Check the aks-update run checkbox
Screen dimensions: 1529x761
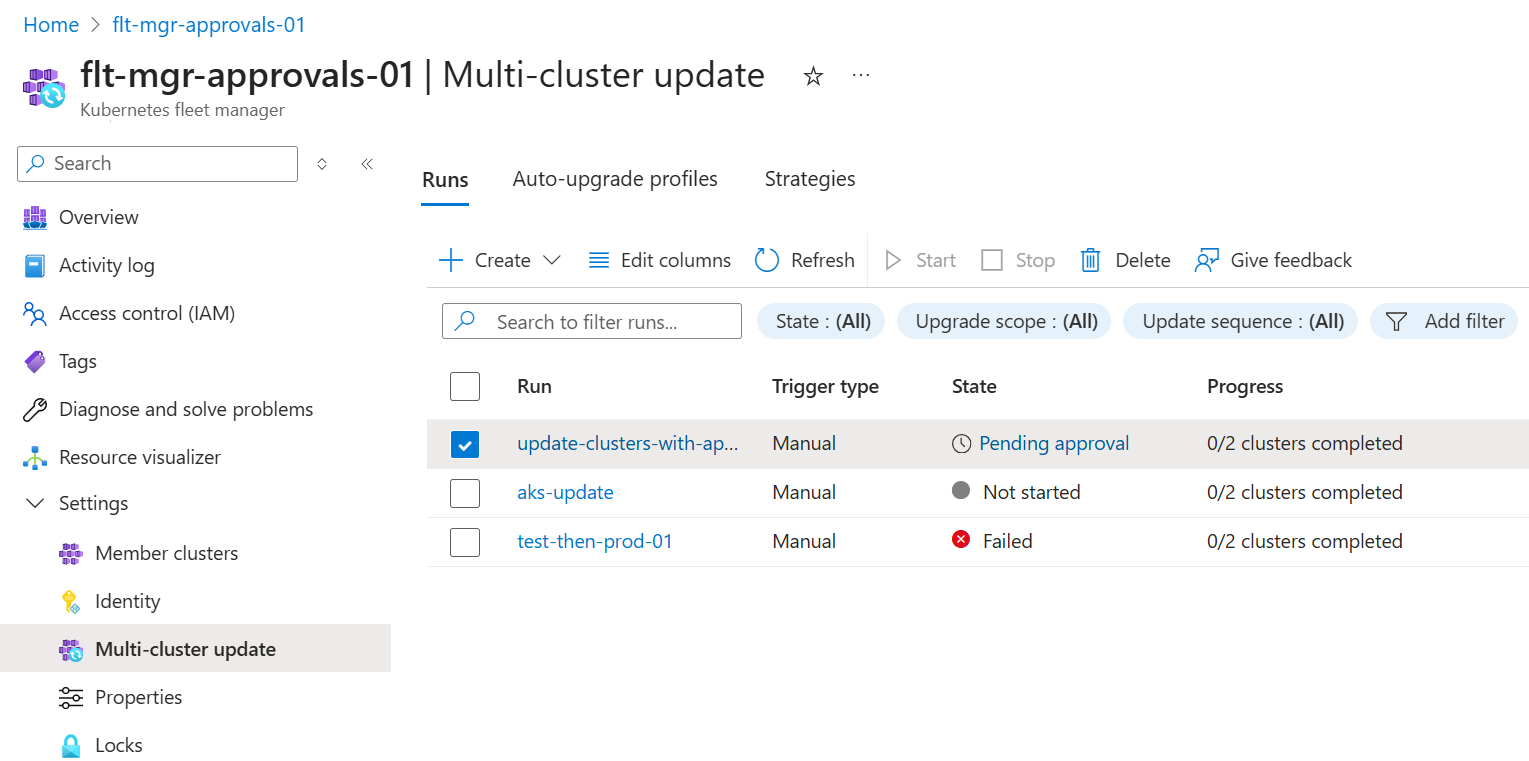(465, 493)
